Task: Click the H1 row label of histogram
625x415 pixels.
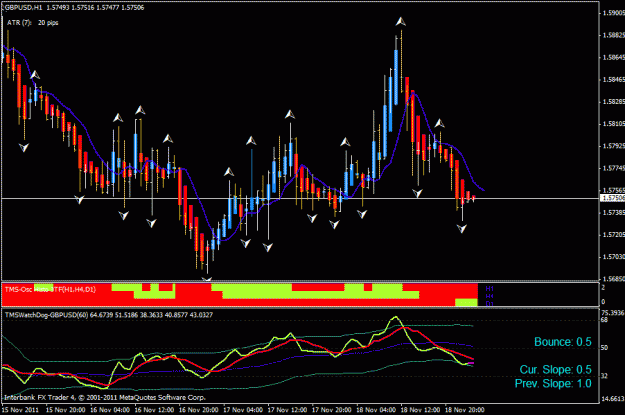Action: click(489, 289)
